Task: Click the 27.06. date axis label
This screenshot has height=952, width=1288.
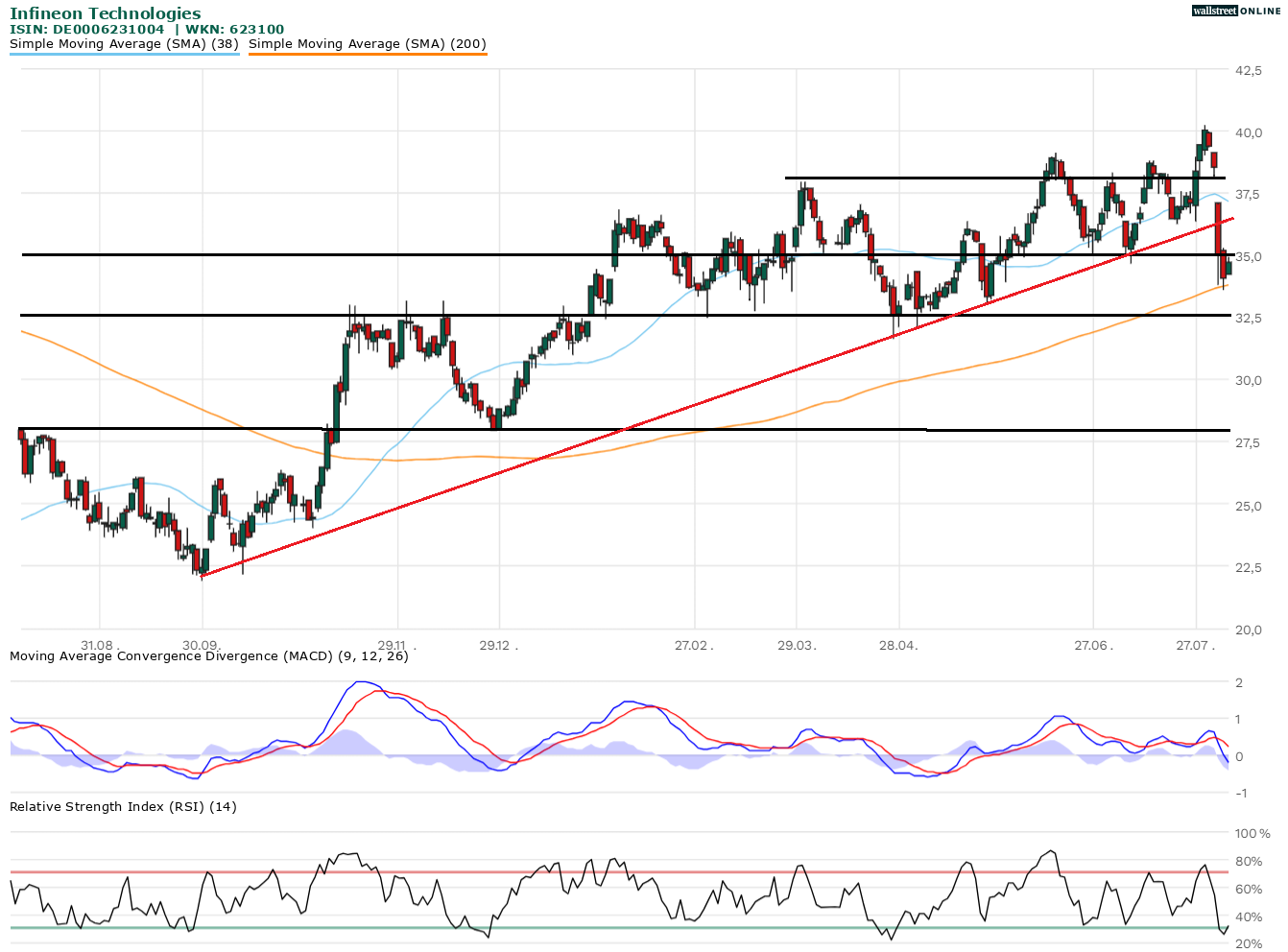Action: click(x=1094, y=645)
